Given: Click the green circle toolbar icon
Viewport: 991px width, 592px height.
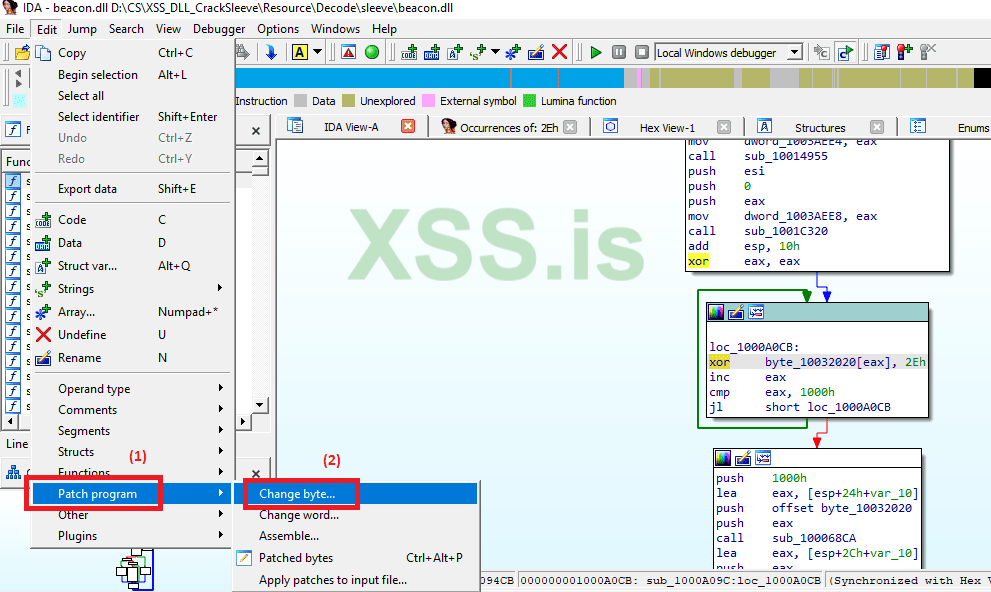Looking at the screenshot, I should 372,52.
